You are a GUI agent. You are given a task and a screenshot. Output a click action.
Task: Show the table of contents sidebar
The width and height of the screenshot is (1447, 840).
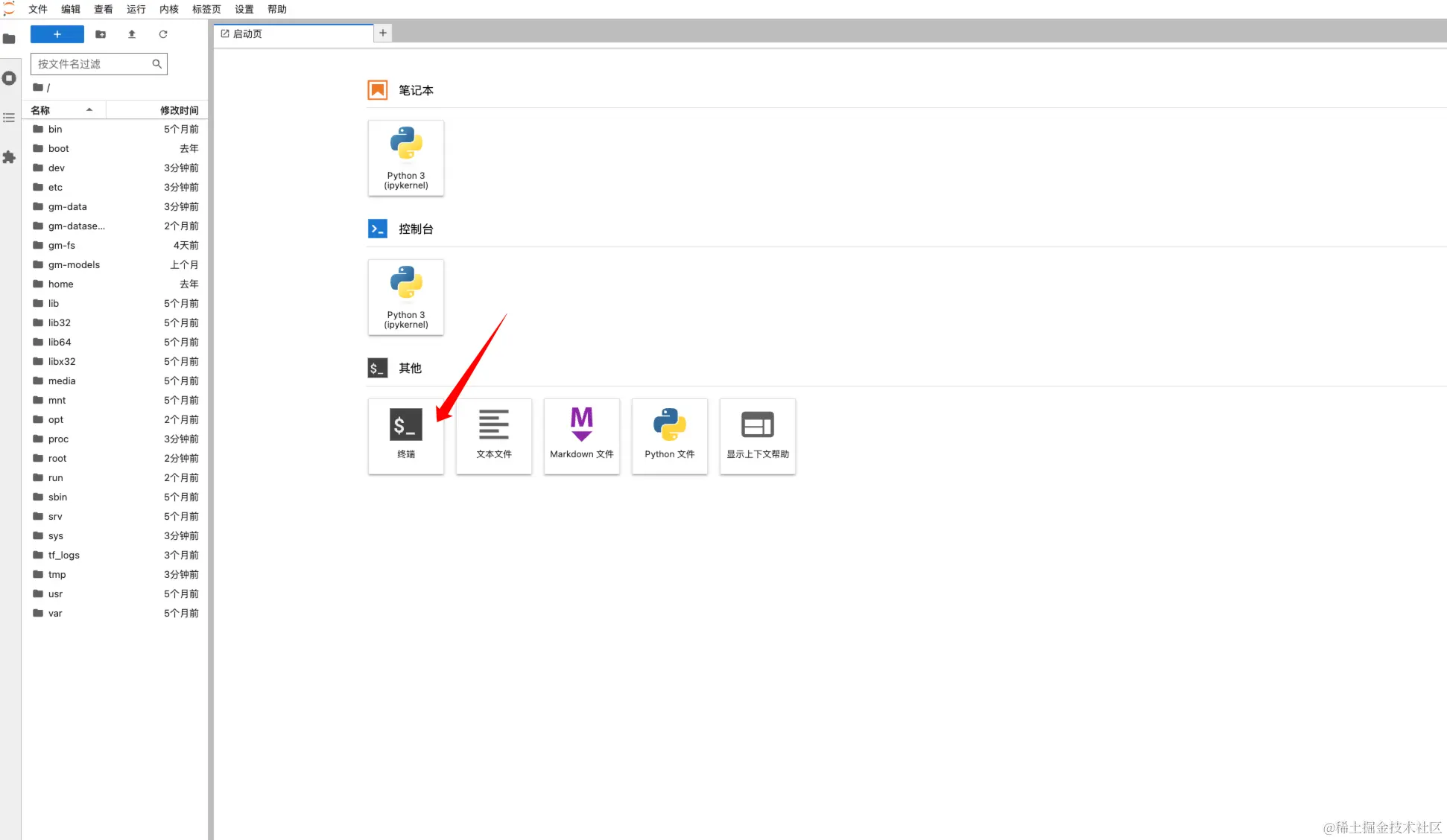[9, 118]
